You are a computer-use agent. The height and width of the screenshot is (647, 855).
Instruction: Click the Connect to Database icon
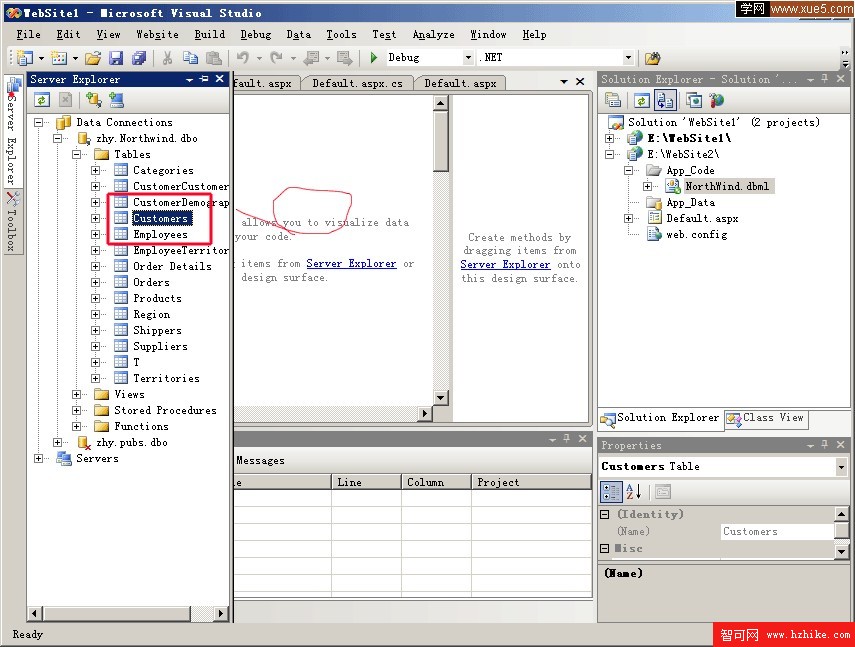(x=93, y=100)
